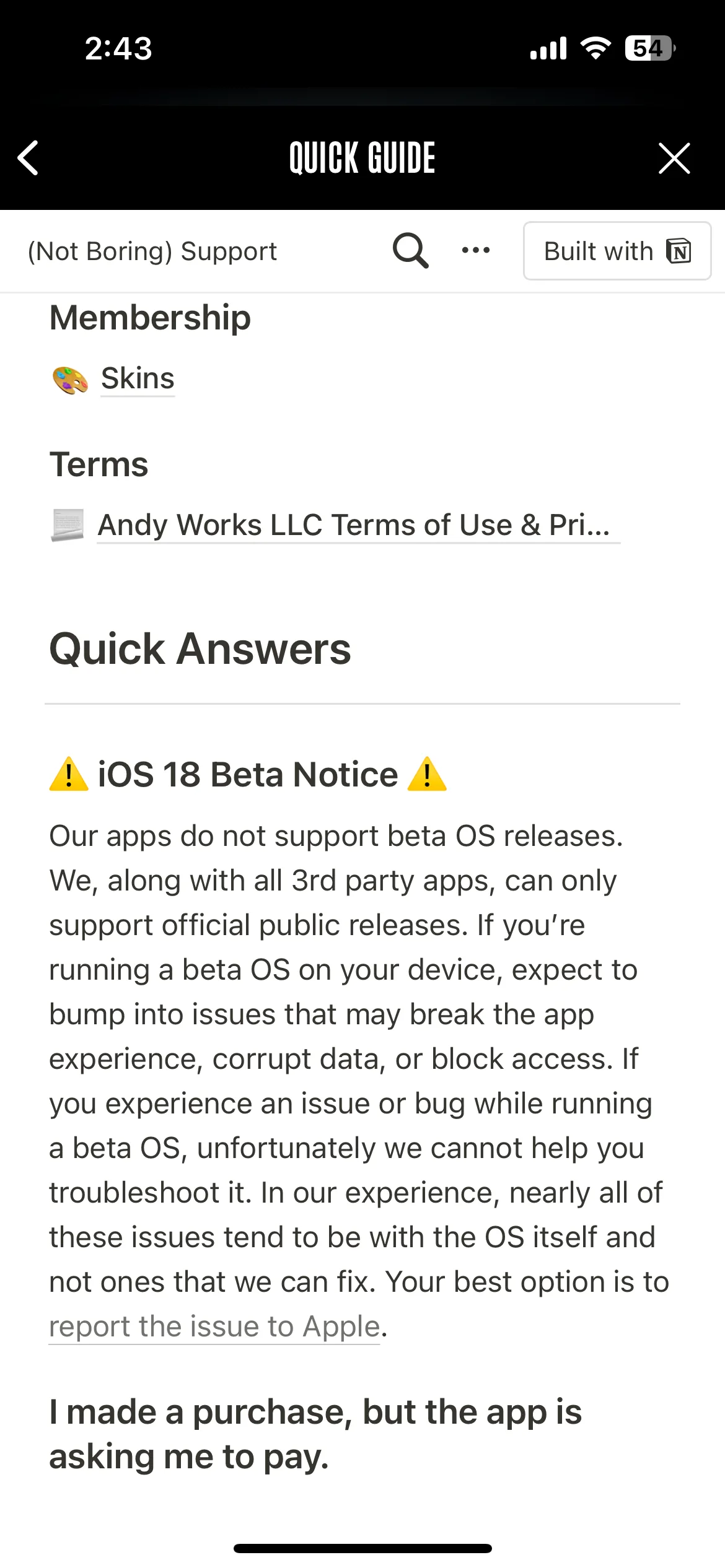Click the right warning icon after Beta Notice
Image resolution: width=725 pixels, height=1568 pixels.
click(x=427, y=774)
